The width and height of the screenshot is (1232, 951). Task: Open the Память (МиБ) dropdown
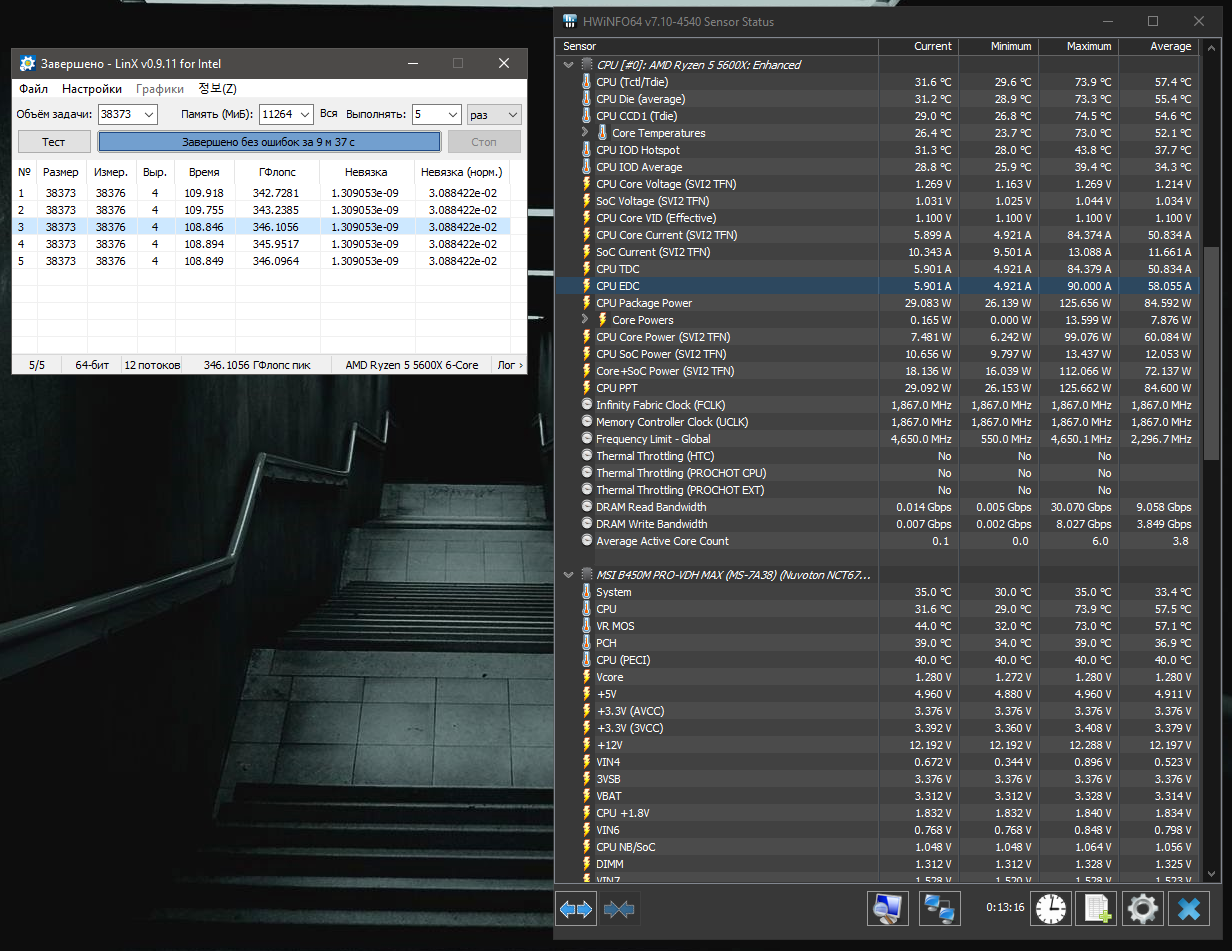coord(305,115)
